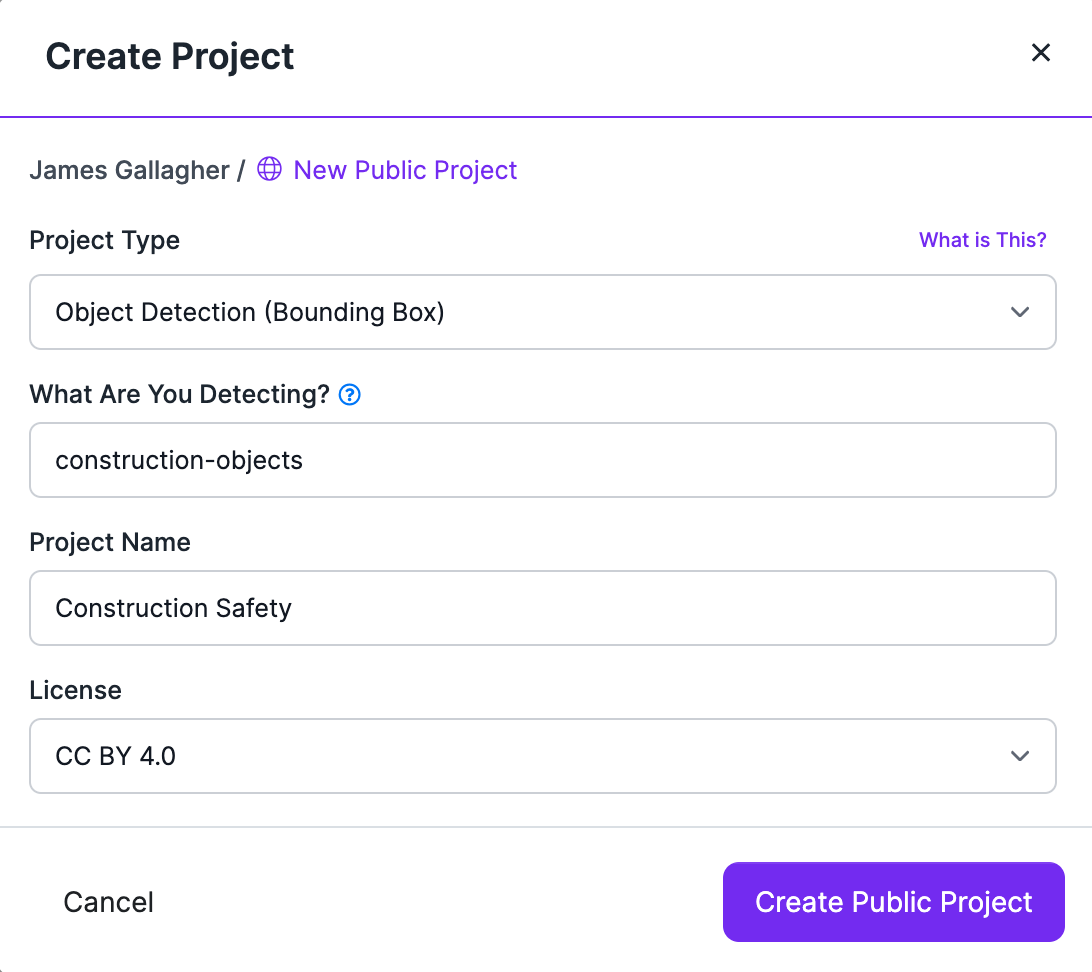1092x972 pixels.
Task: Open the Object Detection (Bounding Box) dropdown
Action: pyautogui.click(x=543, y=312)
